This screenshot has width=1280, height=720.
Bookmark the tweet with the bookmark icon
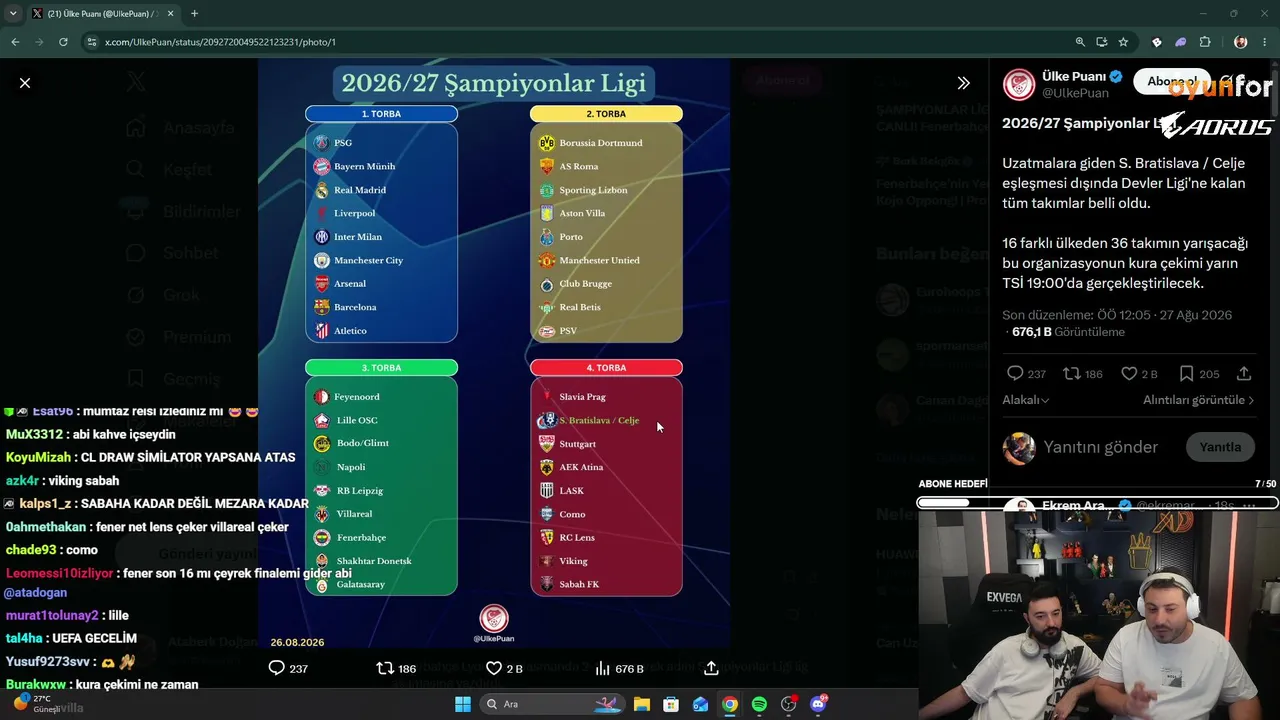[x=1186, y=373]
